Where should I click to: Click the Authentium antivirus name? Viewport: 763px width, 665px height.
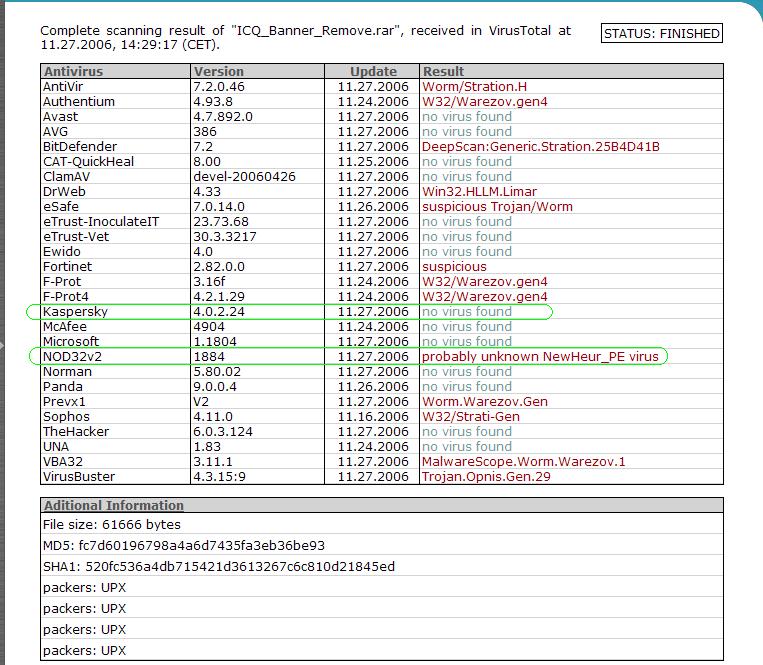tap(79, 102)
